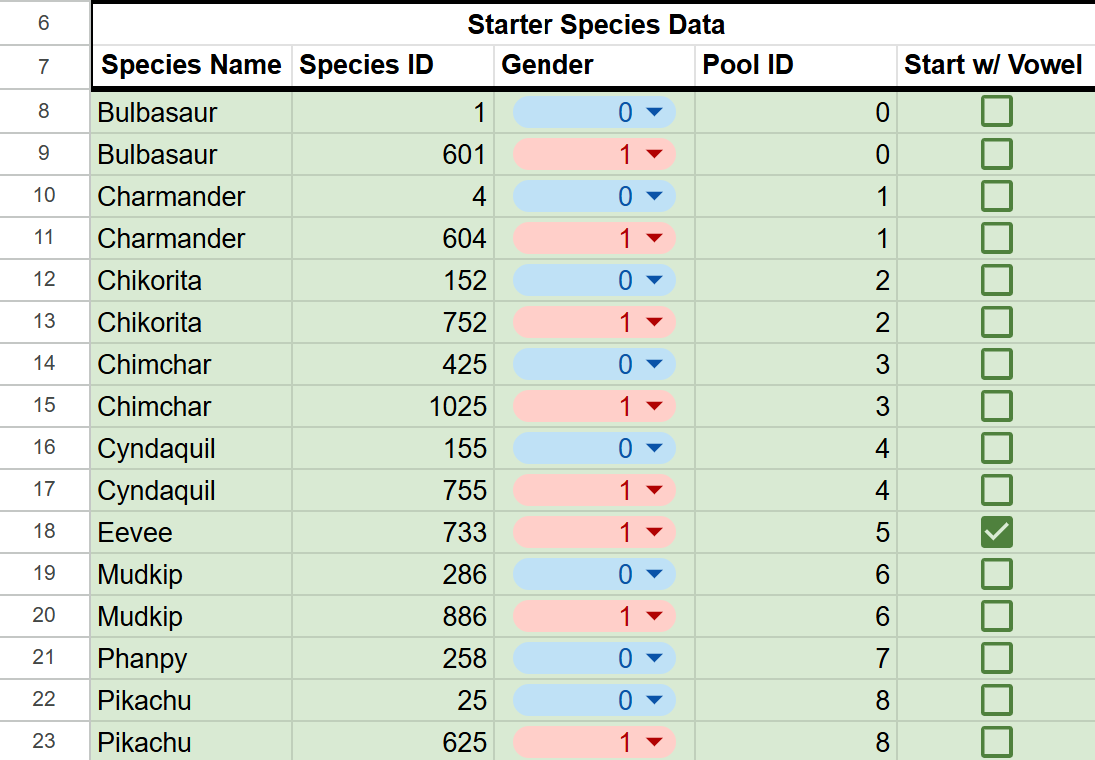This screenshot has height=760, width=1095.
Task: Select row header 6
Action: point(44,23)
